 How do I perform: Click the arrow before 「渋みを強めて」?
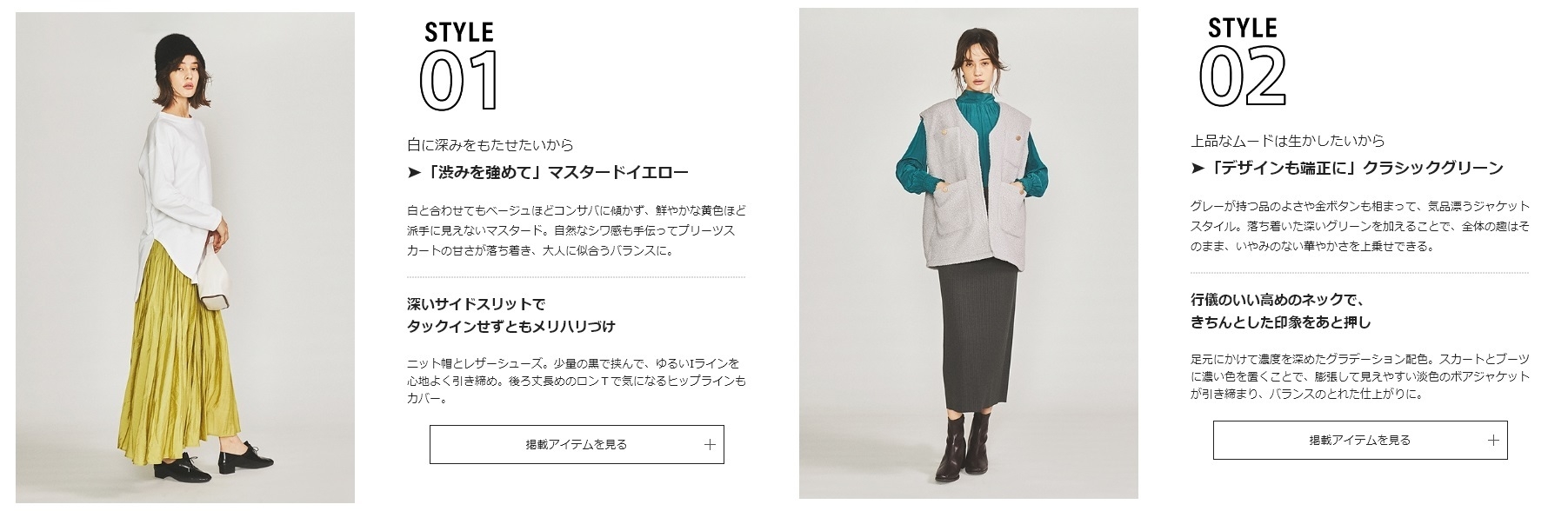click(x=414, y=172)
